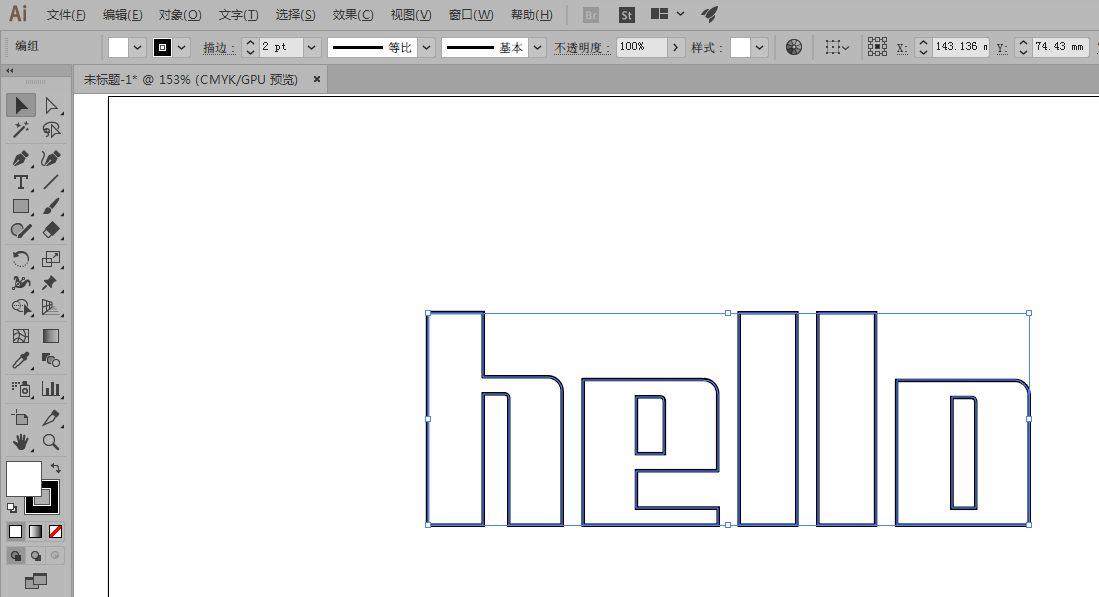Reset to default fill and stroke
Viewport: 1099px width, 597px height.
(12, 507)
